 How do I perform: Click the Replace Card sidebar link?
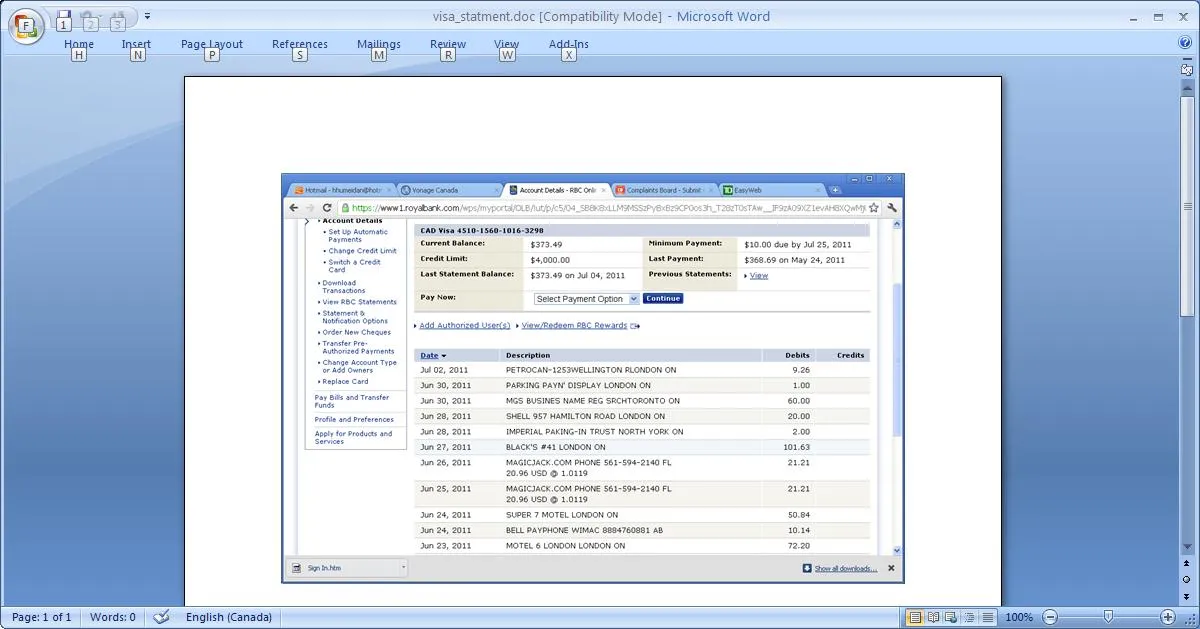(345, 382)
